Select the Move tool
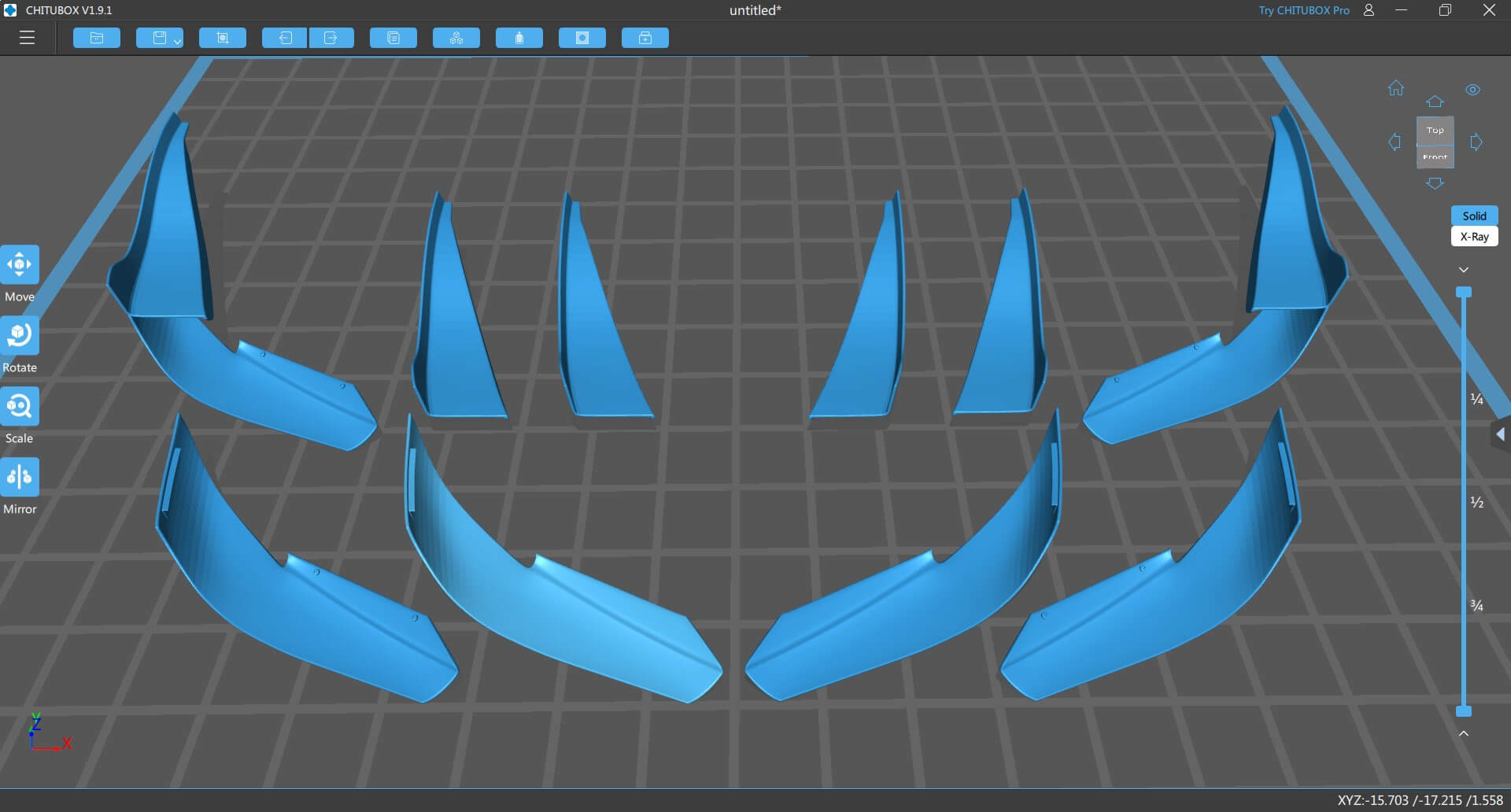This screenshot has height=812, width=1511. 20,265
